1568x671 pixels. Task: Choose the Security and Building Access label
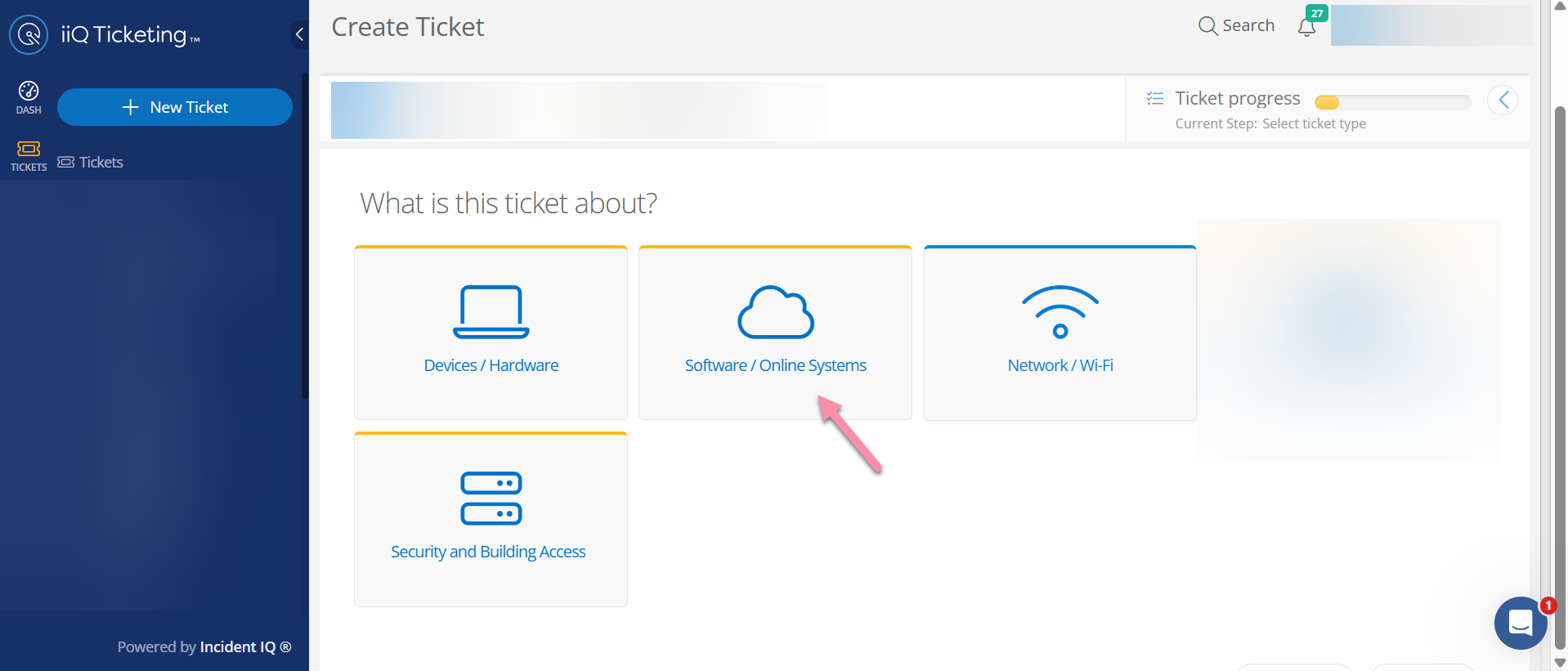click(x=488, y=552)
